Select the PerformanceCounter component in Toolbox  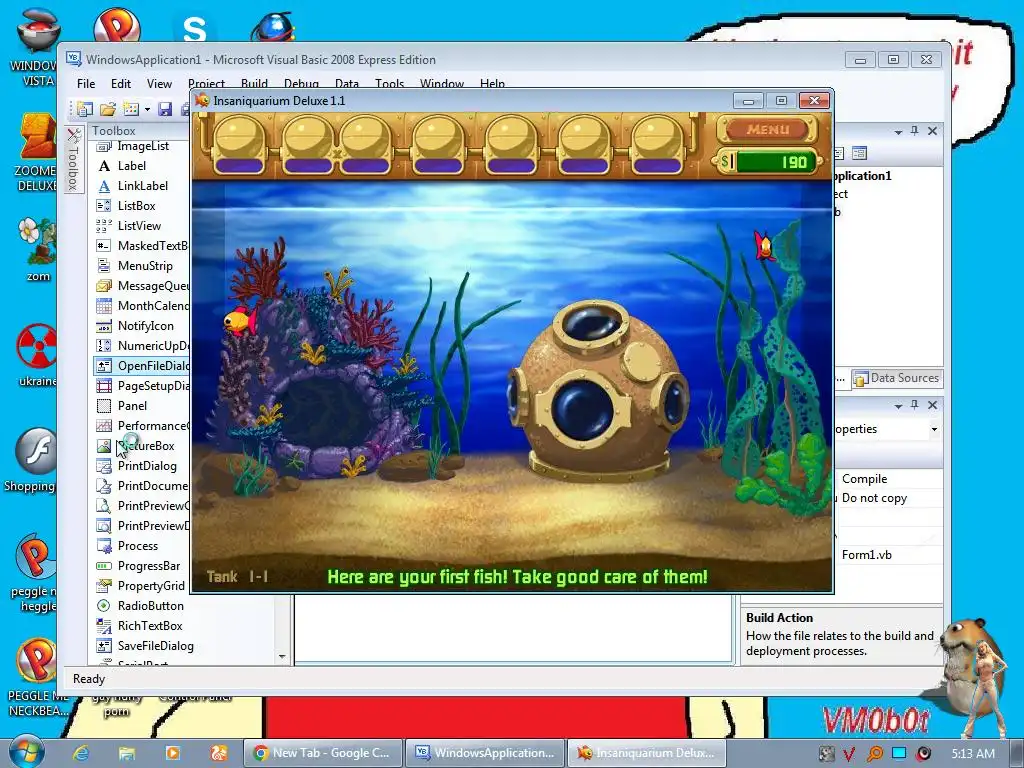click(142, 426)
